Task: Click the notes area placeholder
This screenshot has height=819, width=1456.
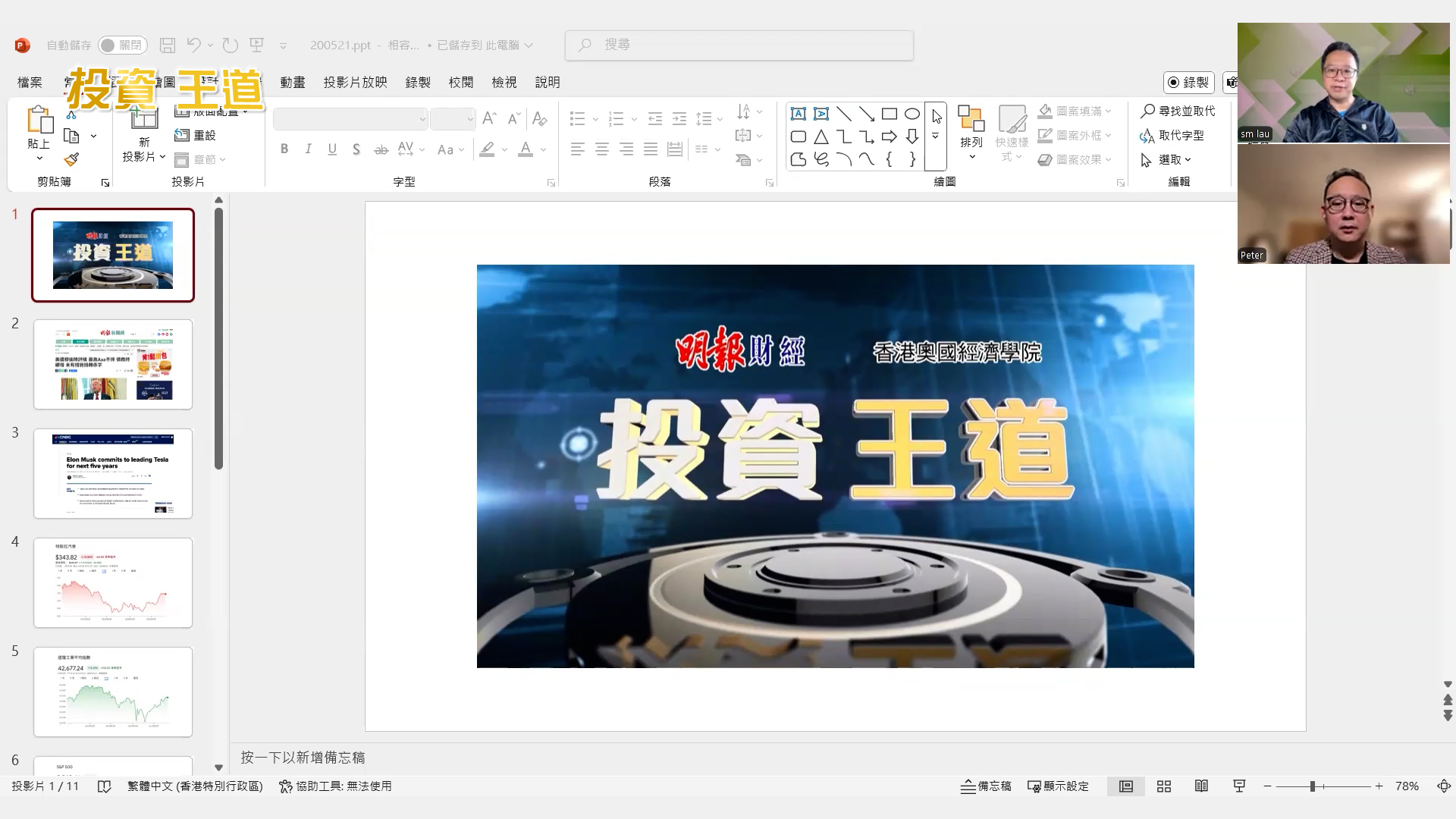Action: pyautogui.click(x=303, y=758)
